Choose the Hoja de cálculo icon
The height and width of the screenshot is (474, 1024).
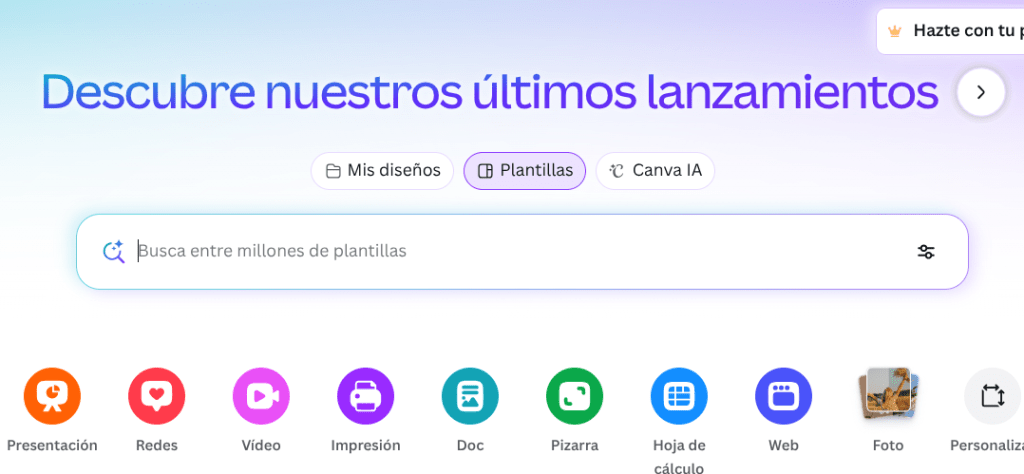pyautogui.click(x=679, y=396)
